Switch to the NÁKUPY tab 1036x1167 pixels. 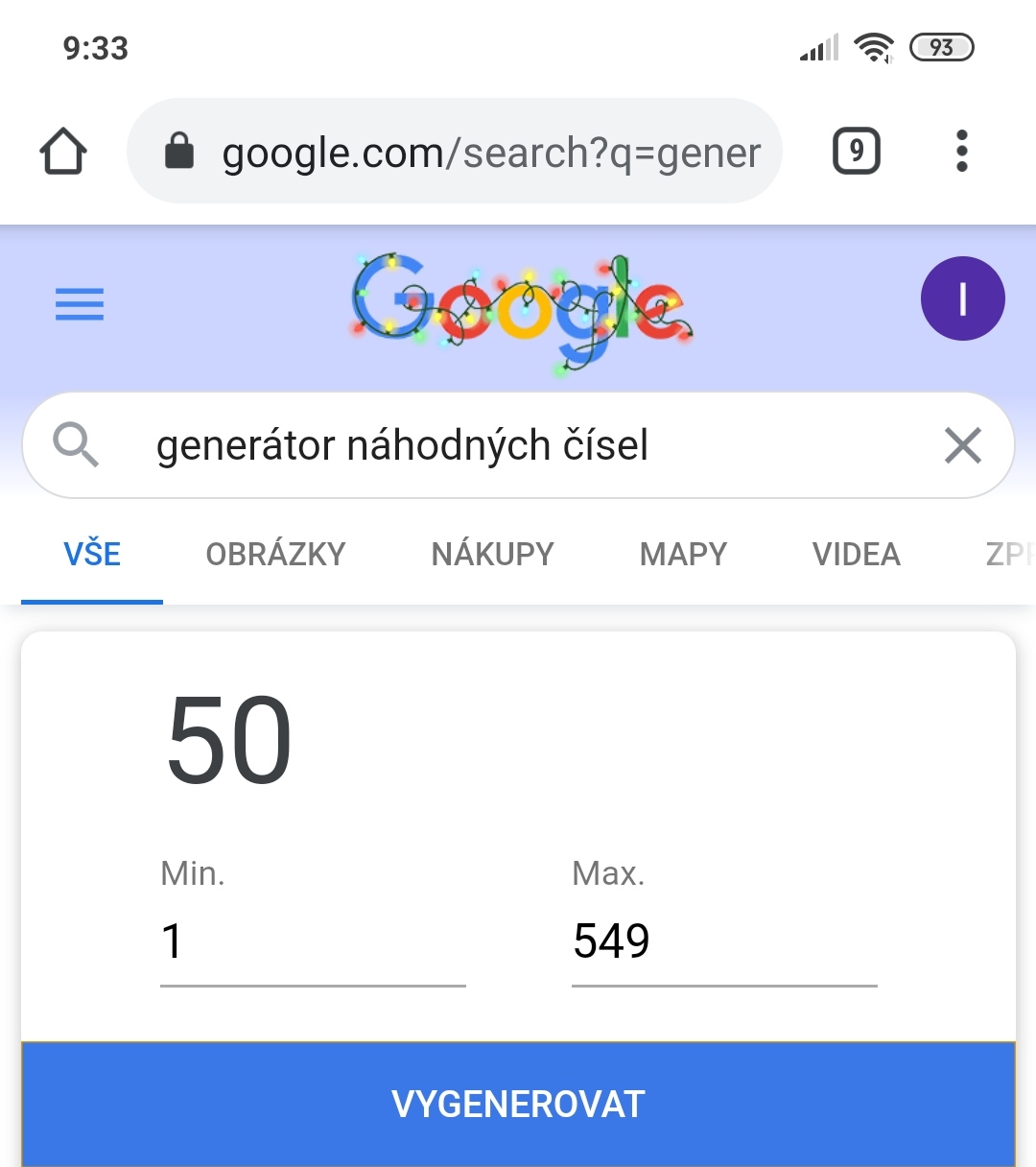click(492, 555)
